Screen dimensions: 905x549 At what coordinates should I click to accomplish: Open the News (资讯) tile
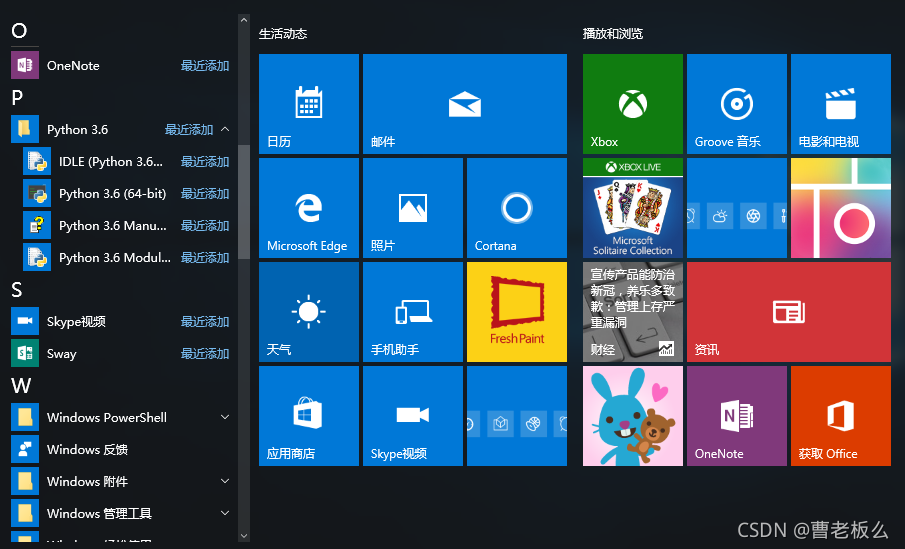[x=788, y=312]
